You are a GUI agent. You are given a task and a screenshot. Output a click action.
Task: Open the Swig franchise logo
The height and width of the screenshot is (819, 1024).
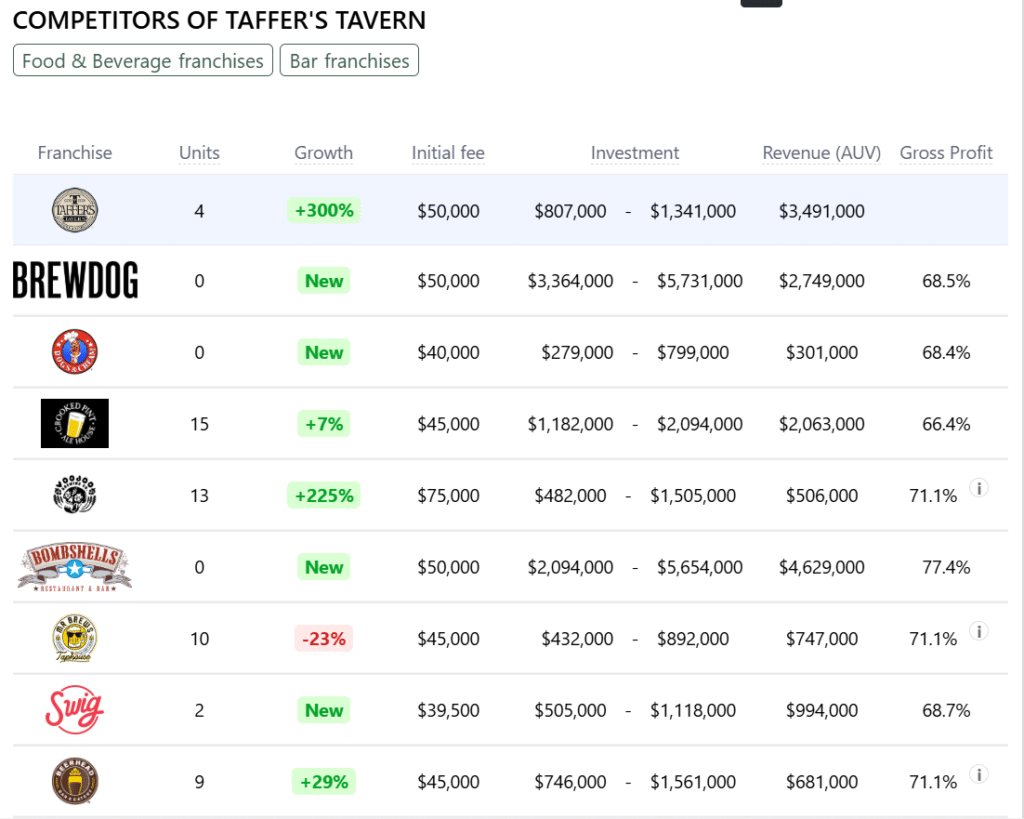pos(74,709)
